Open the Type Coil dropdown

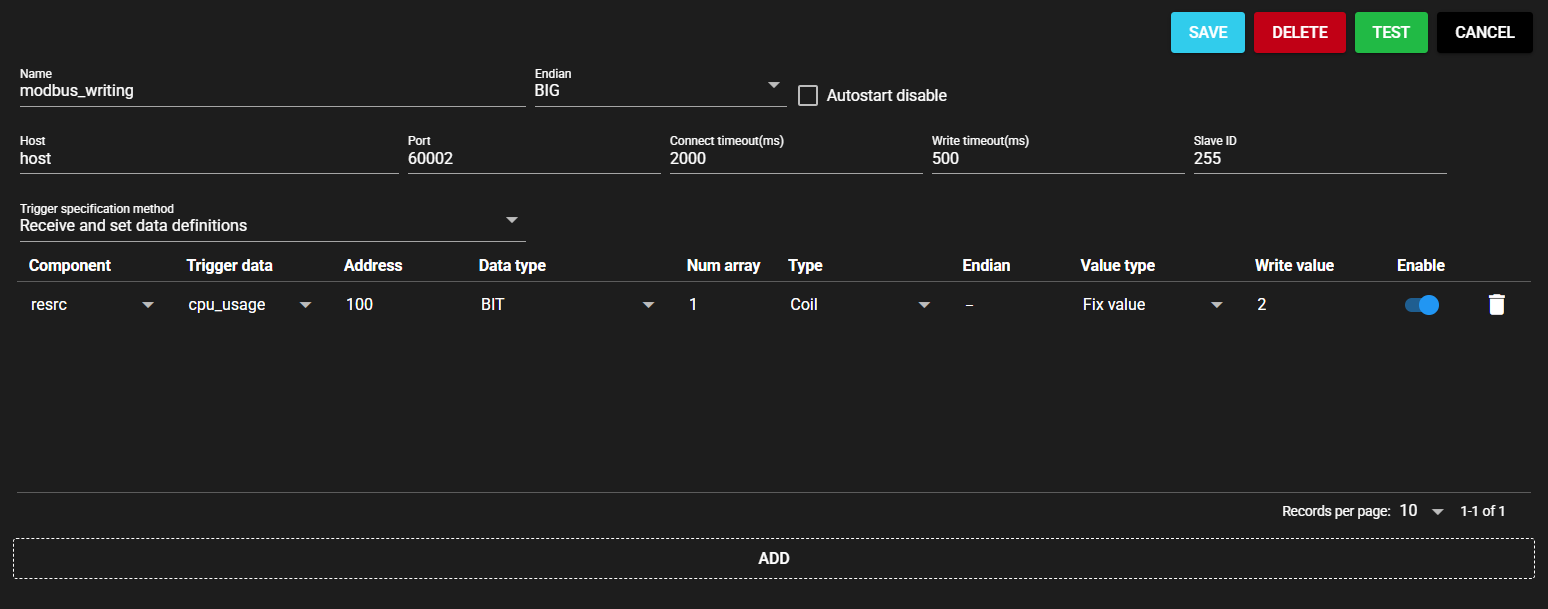[x=860, y=305]
